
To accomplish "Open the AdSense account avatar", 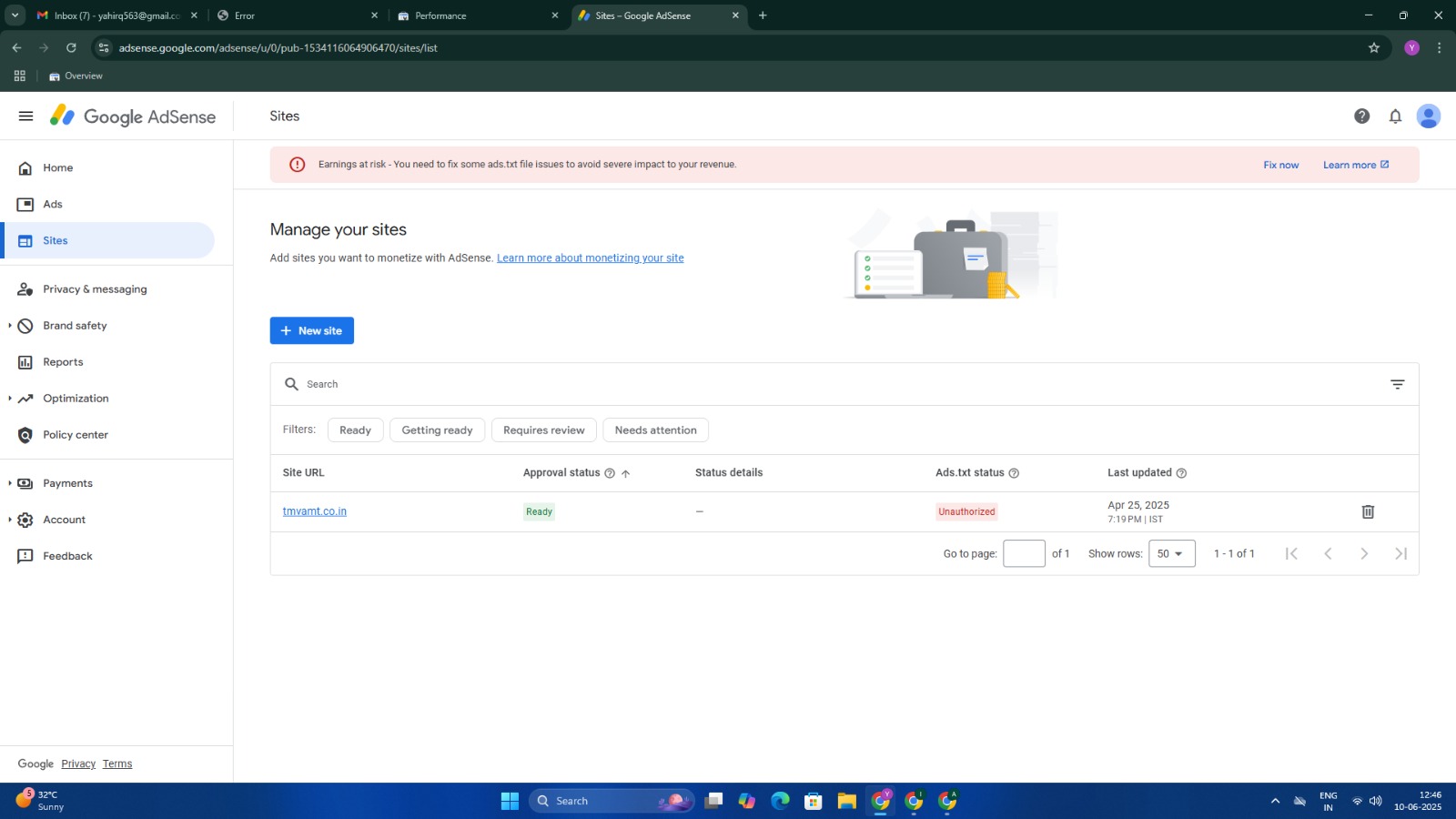I will point(1429,116).
